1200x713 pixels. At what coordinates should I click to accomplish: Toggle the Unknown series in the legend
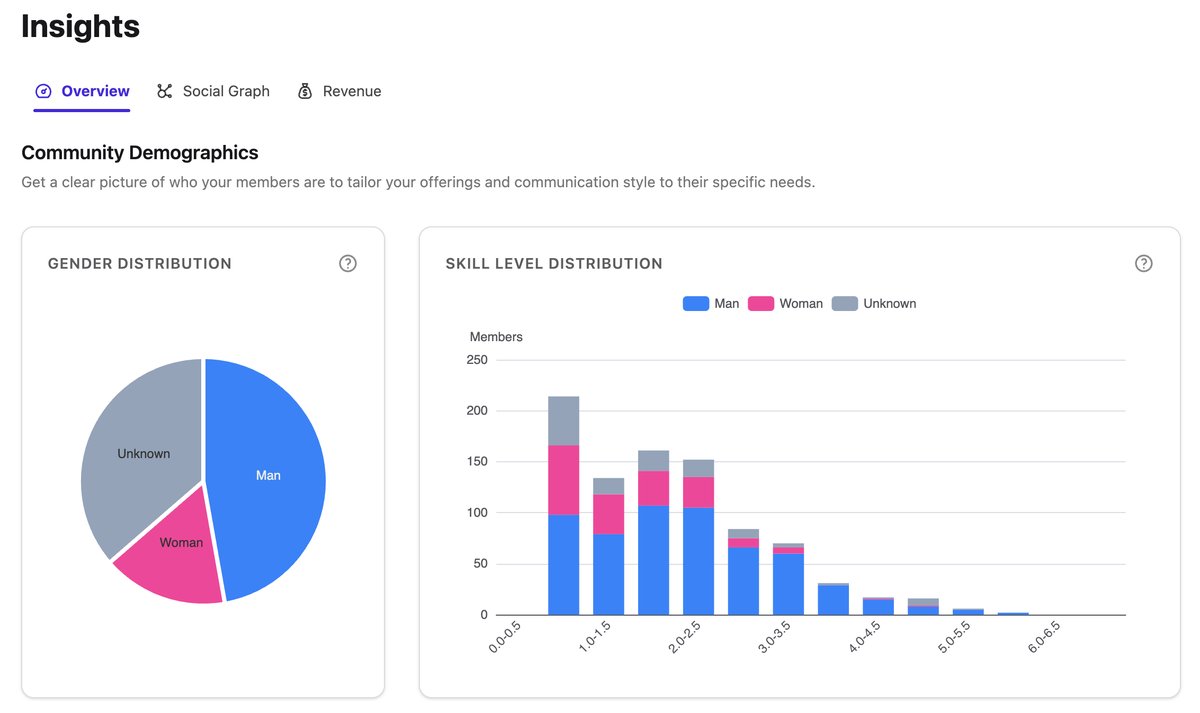874,303
